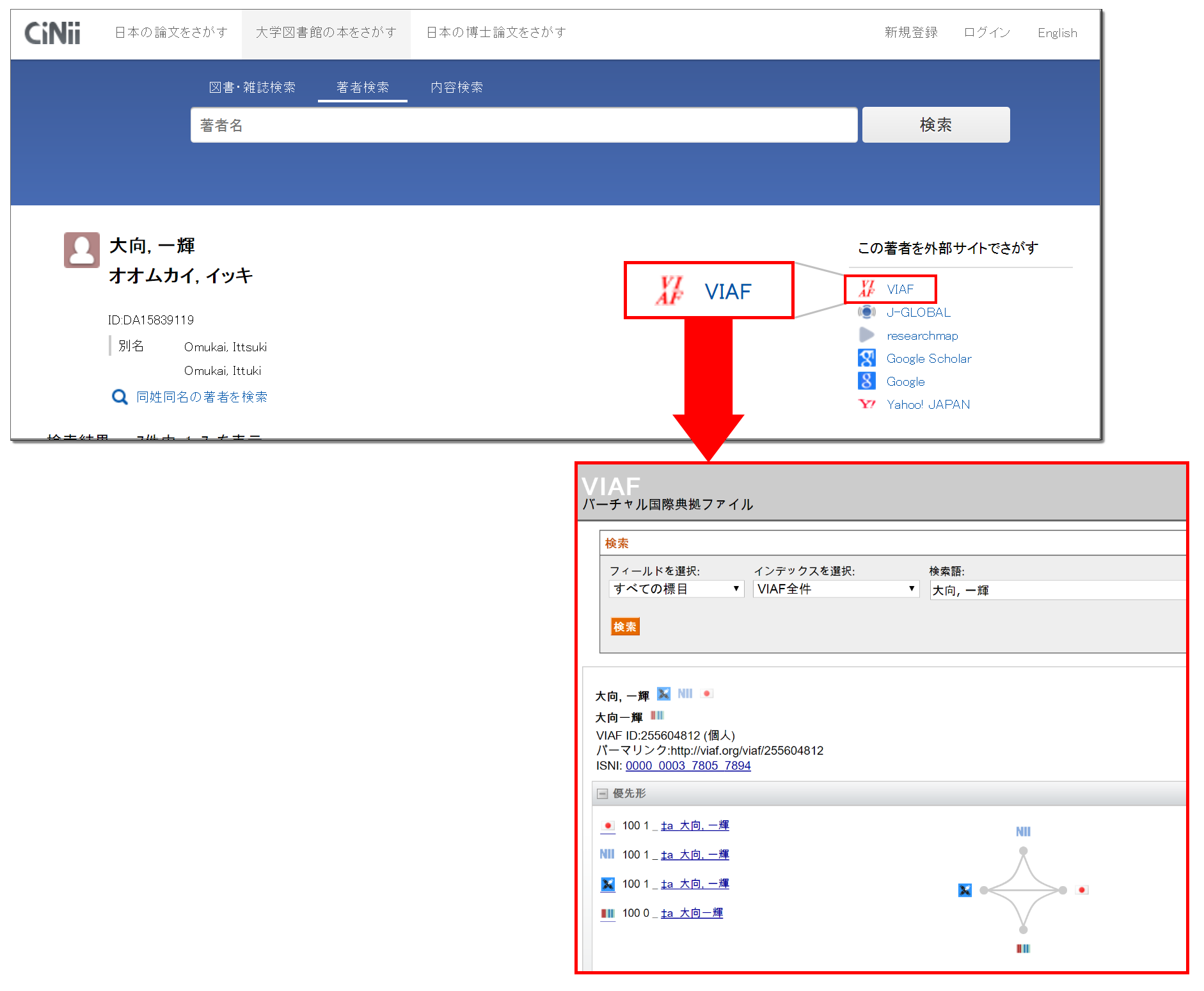This screenshot has width=1204, height=991.
Task: Open the Google link
Action: 906,381
